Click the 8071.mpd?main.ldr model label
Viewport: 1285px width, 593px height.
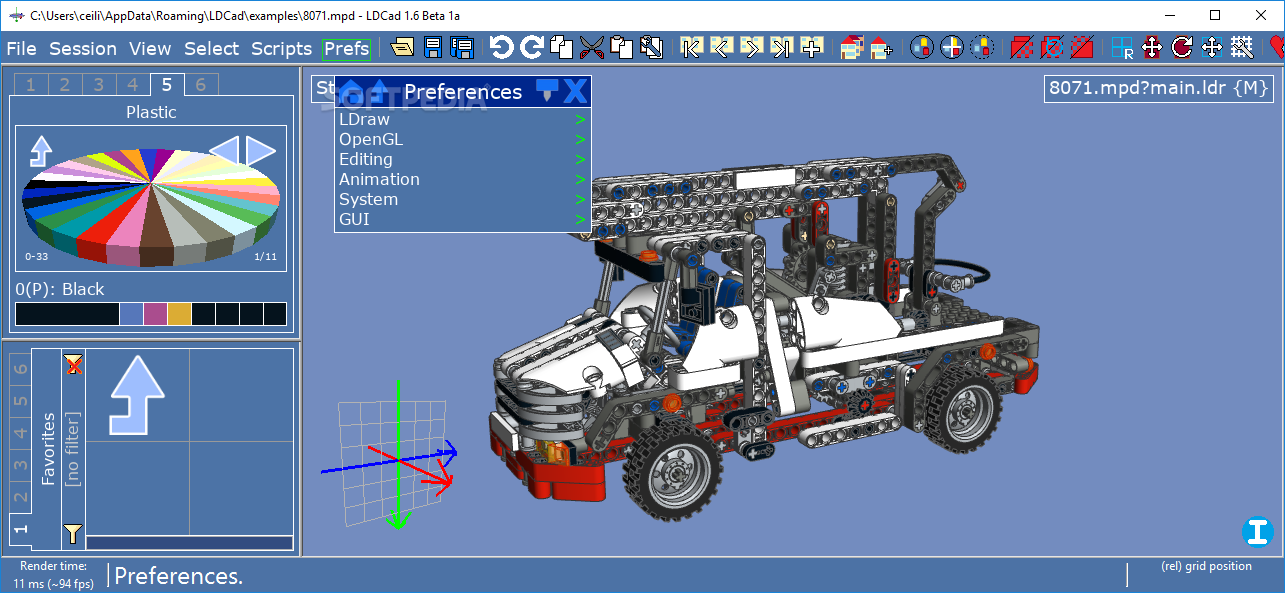click(1161, 88)
